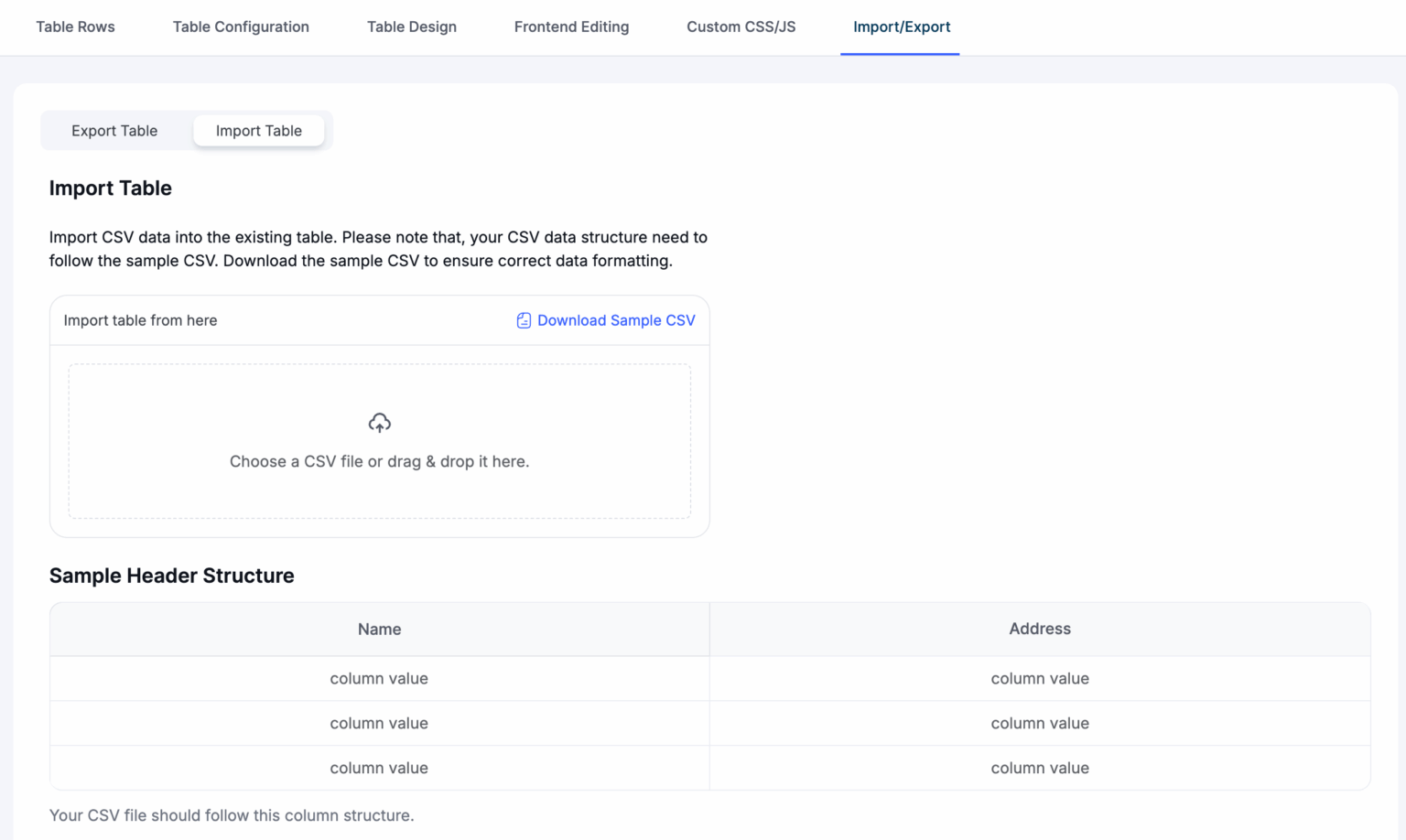1406x840 pixels.
Task: Select the Name column header
Action: 379,629
